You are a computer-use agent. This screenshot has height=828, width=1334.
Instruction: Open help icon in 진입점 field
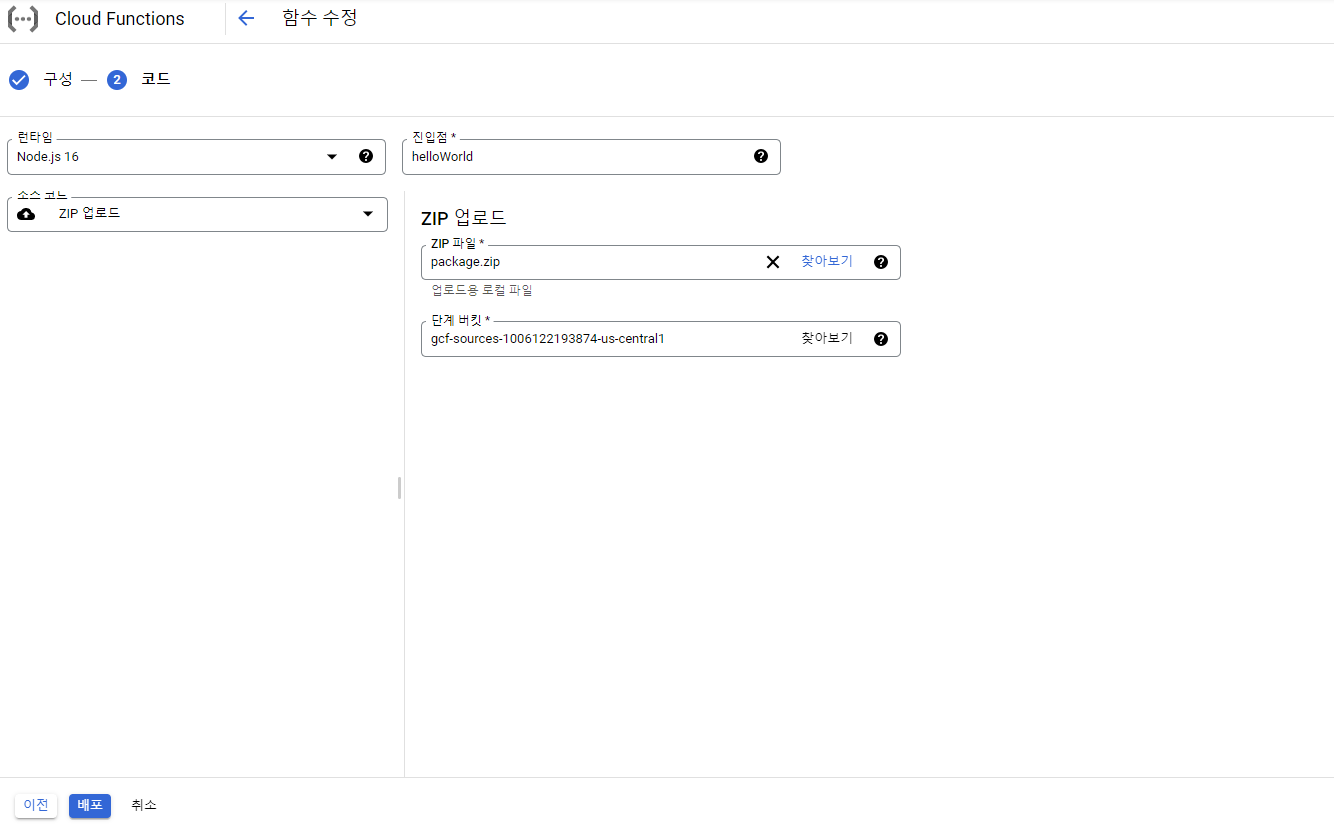(x=761, y=156)
